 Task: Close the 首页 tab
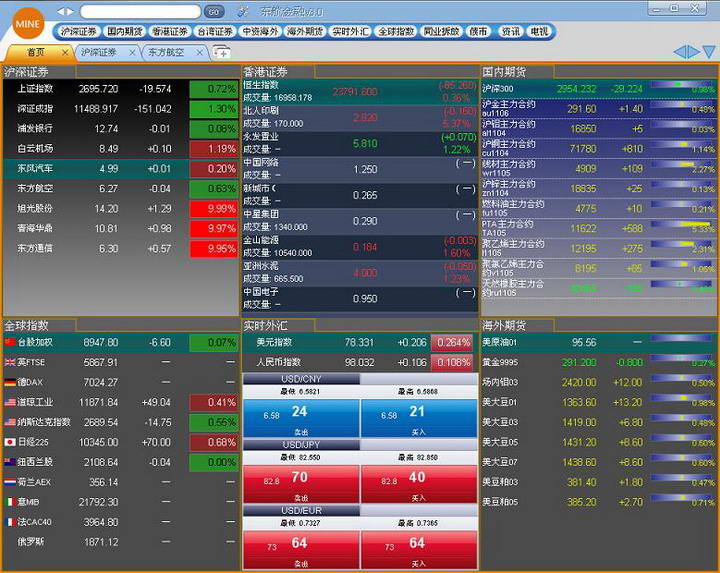point(65,53)
